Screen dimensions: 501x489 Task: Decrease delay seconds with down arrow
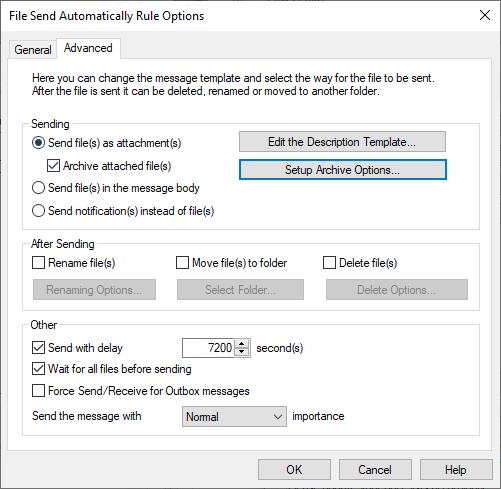tap(242, 352)
